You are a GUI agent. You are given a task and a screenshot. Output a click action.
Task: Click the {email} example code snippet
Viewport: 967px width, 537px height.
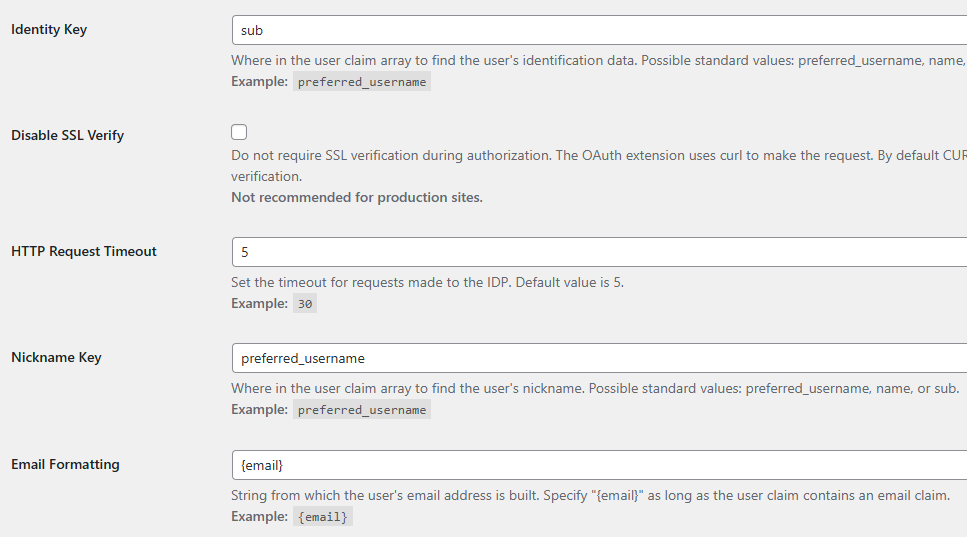pyautogui.click(x=323, y=517)
